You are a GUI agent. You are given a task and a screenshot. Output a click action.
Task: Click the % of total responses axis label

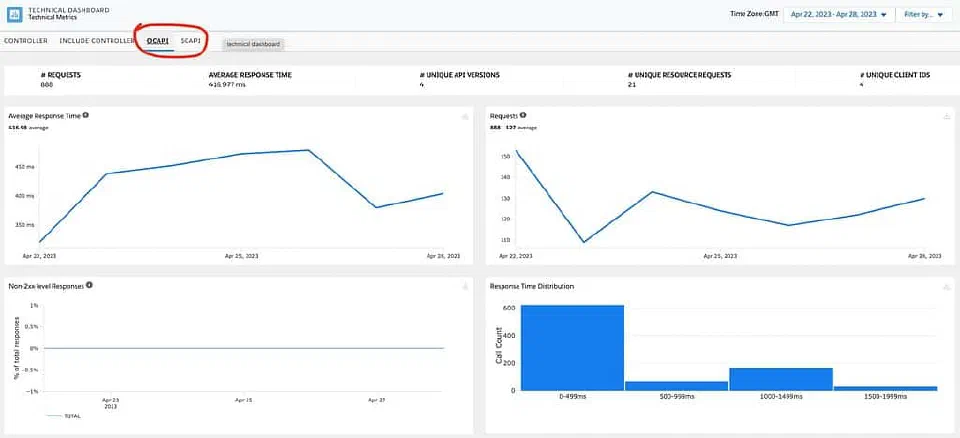click(17, 347)
